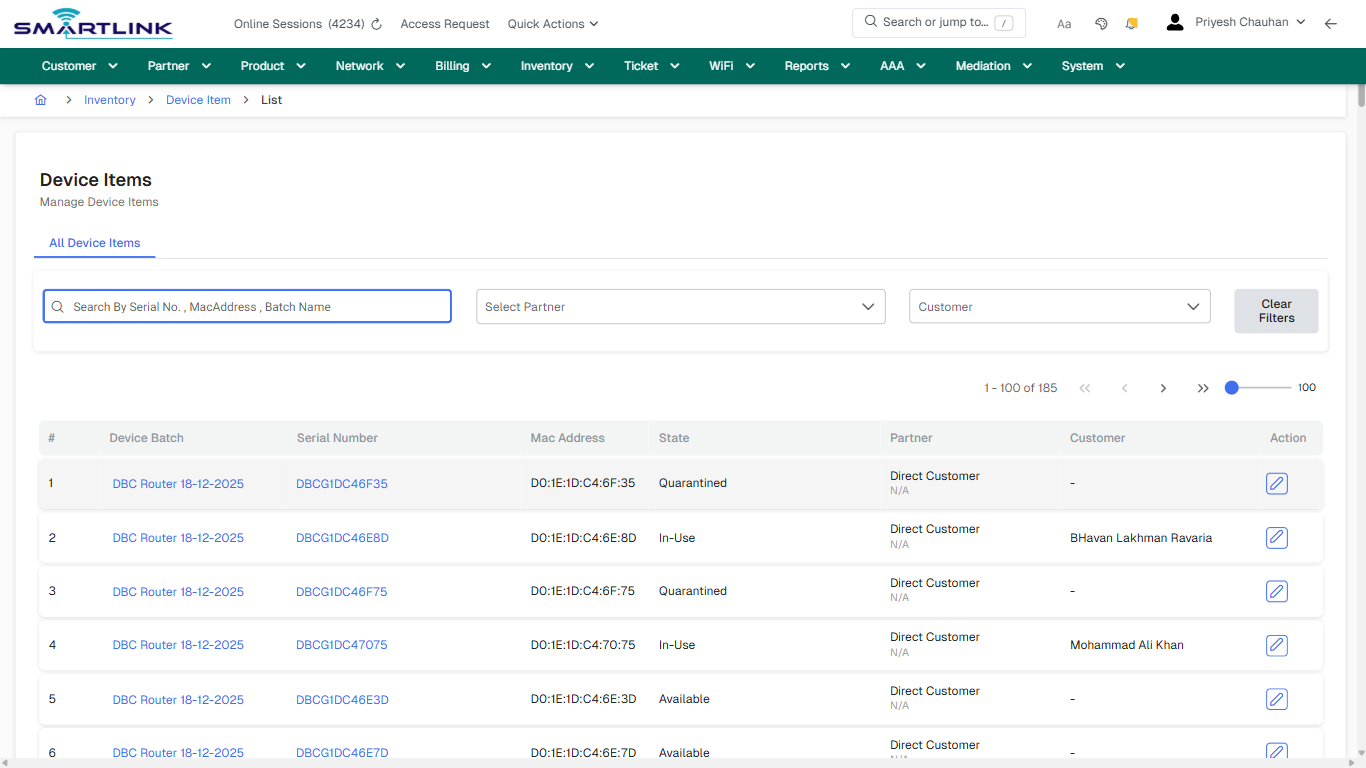Switch to the All Device Items tab
Image resolution: width=1366 pixels, height=768 pixels.
(94, 243)
